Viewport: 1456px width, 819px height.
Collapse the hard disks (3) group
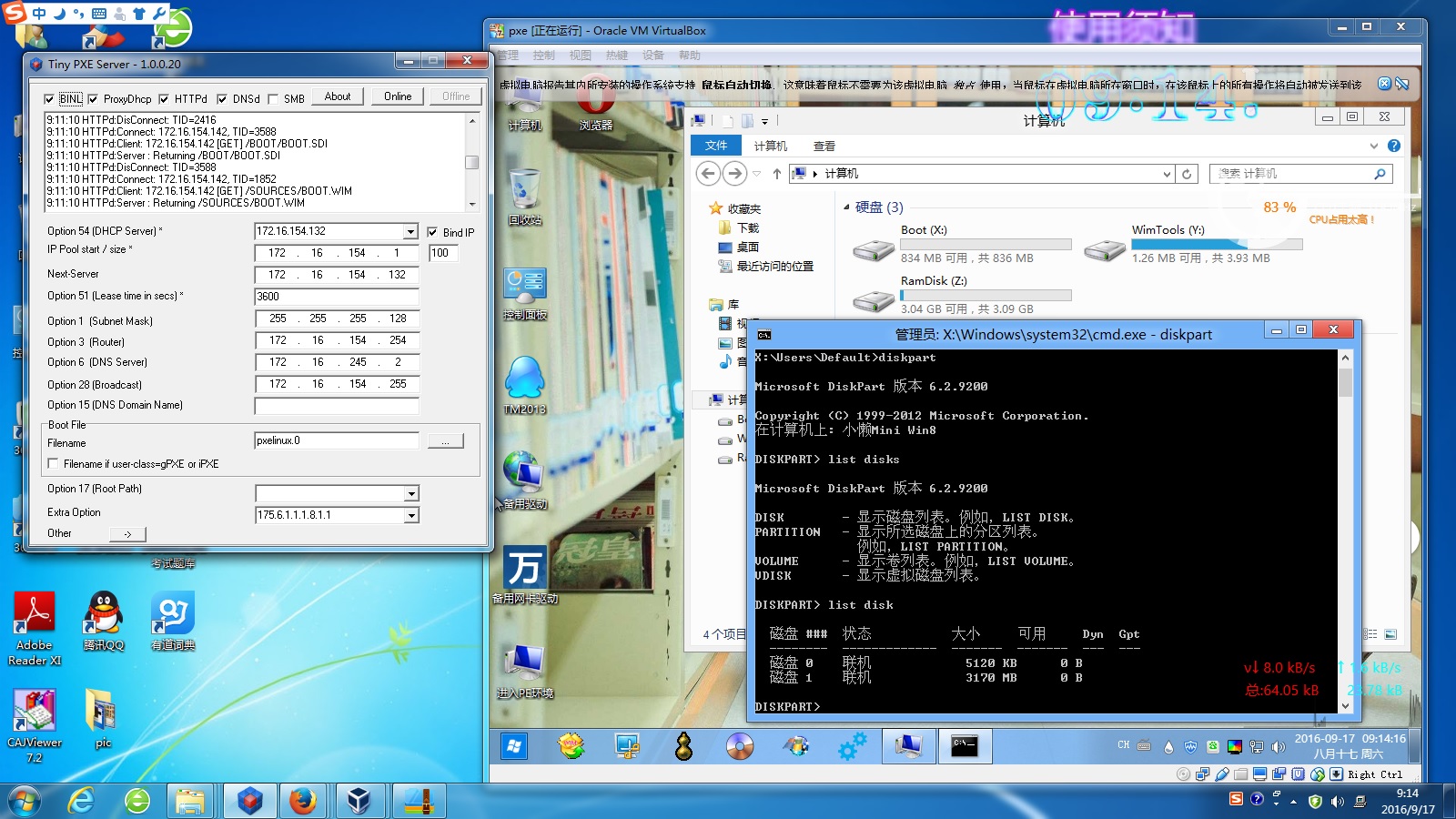click(x=846, y=207)
